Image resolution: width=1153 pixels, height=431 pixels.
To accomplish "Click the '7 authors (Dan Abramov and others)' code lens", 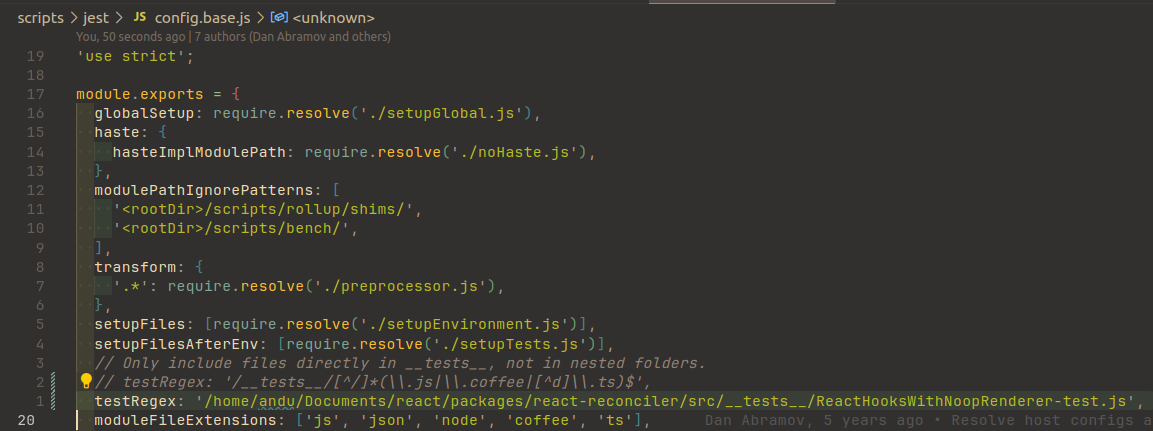I will coord(293,37).
